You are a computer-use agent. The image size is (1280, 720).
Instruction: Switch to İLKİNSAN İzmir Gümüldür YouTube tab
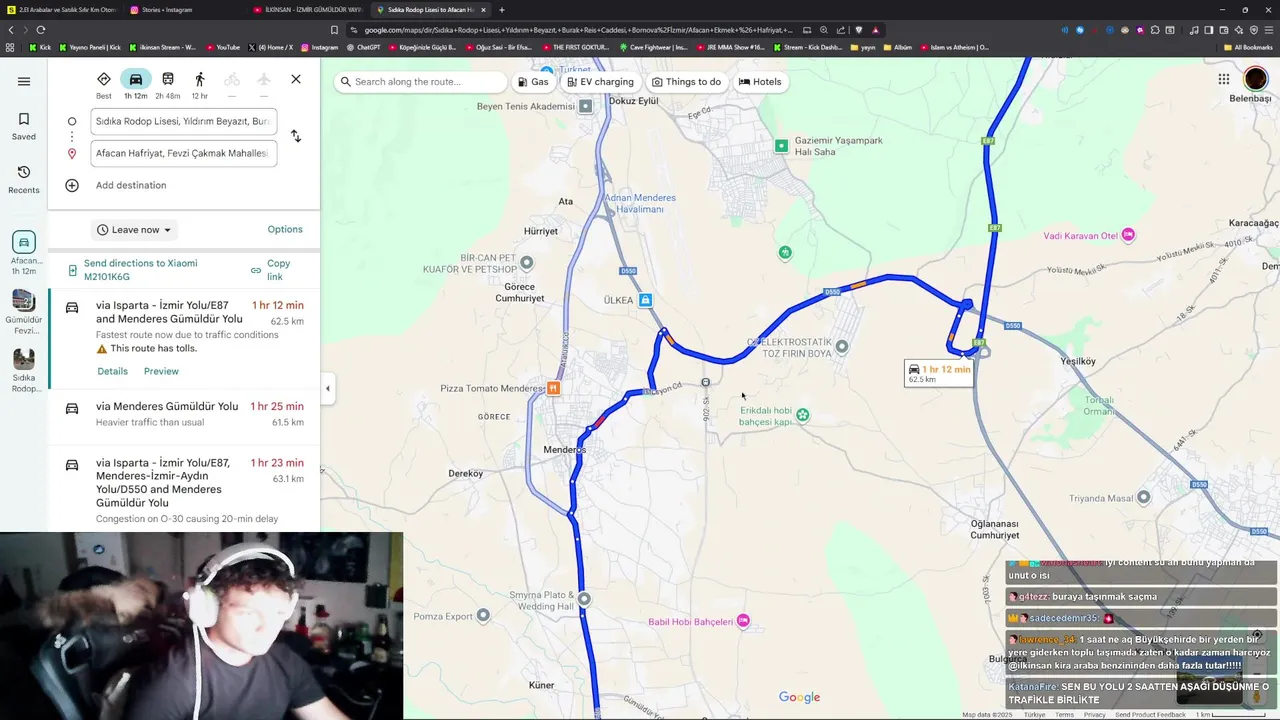[x=307, y=10]
